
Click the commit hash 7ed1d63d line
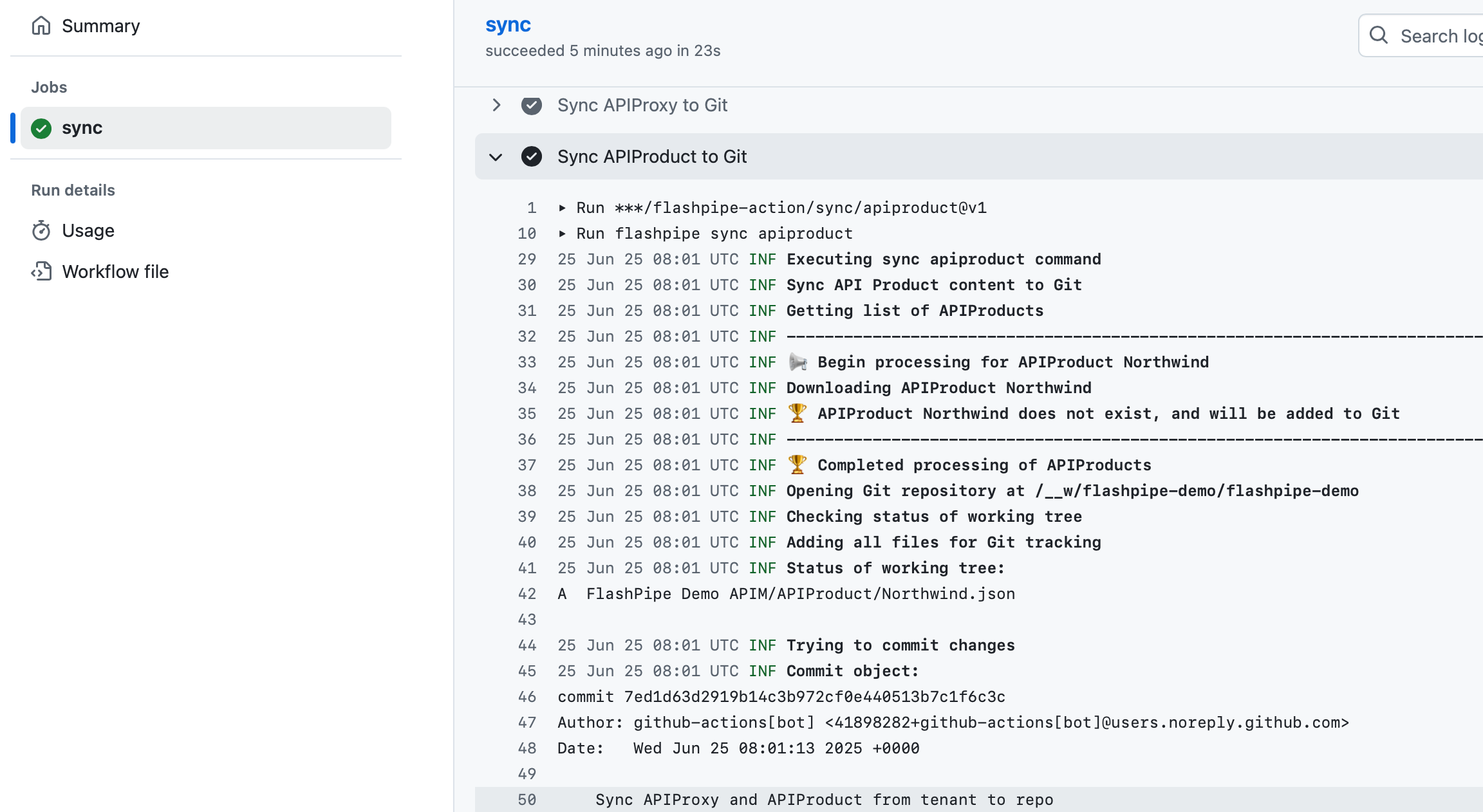point(781,697)
